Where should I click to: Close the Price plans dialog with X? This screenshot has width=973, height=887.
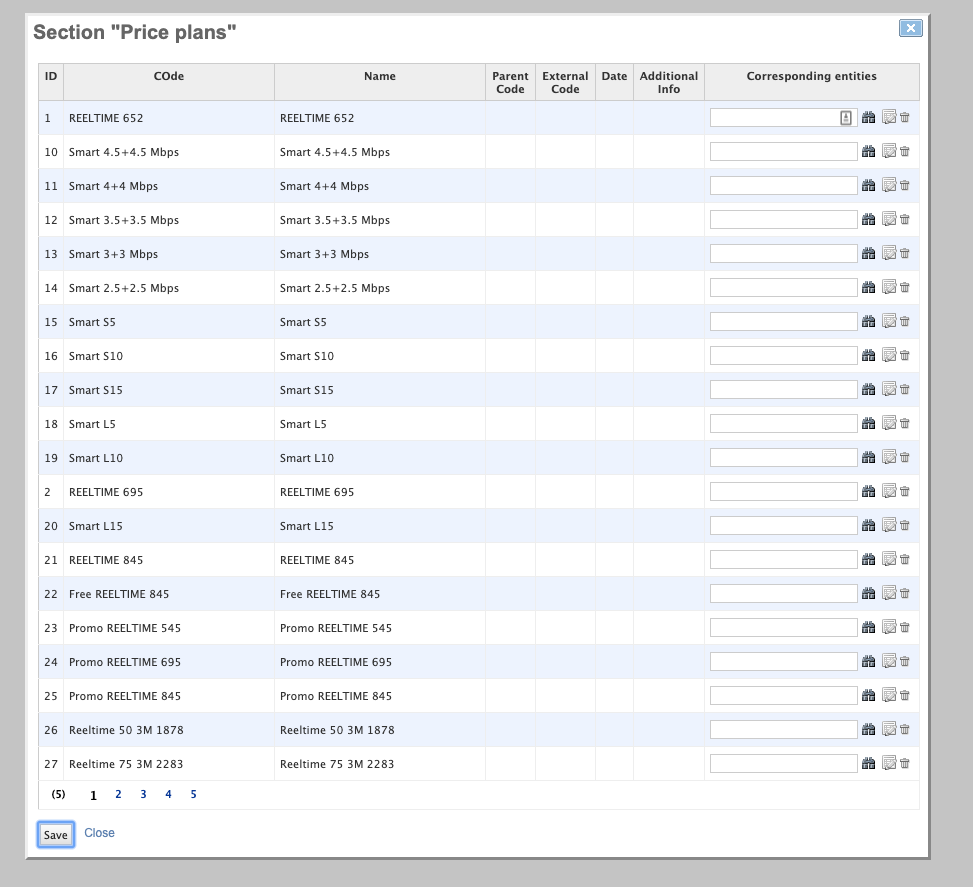pos(910,28)
